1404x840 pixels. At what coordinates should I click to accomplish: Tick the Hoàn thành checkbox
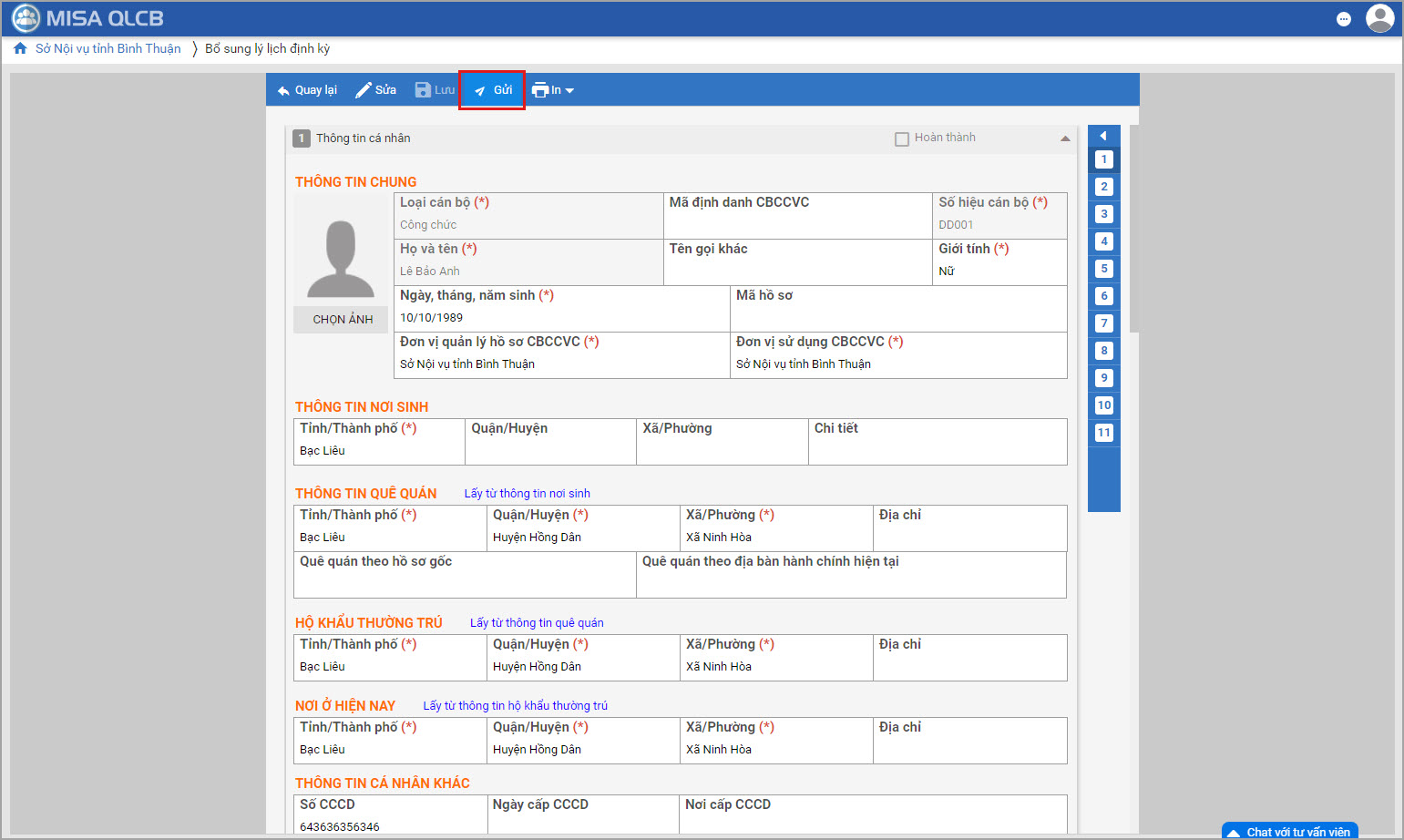[x=902, y=139]
